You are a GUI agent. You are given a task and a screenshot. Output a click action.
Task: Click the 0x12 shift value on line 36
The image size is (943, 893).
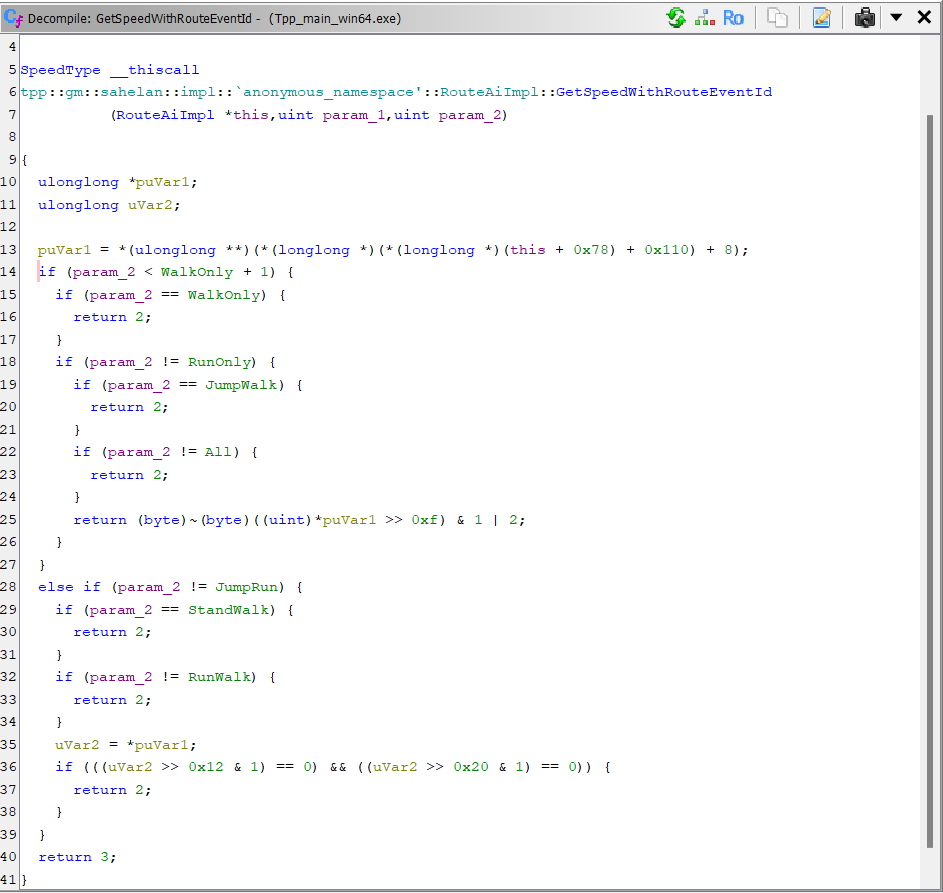[206, 767]
